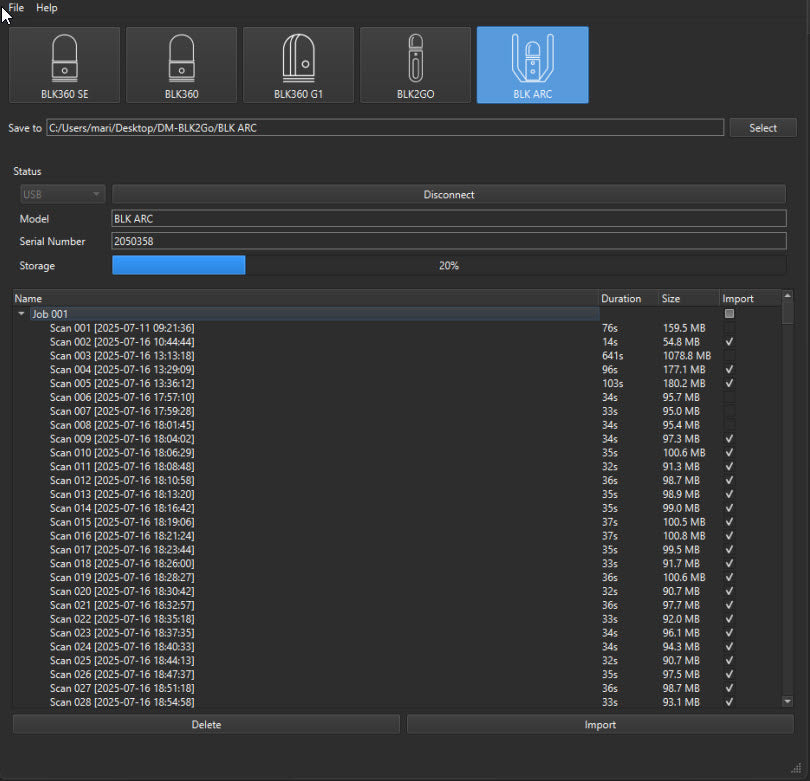This screenshot has width=810, height=781.
Task: Open the Select folder dialog
Action: tap(762, 127)
